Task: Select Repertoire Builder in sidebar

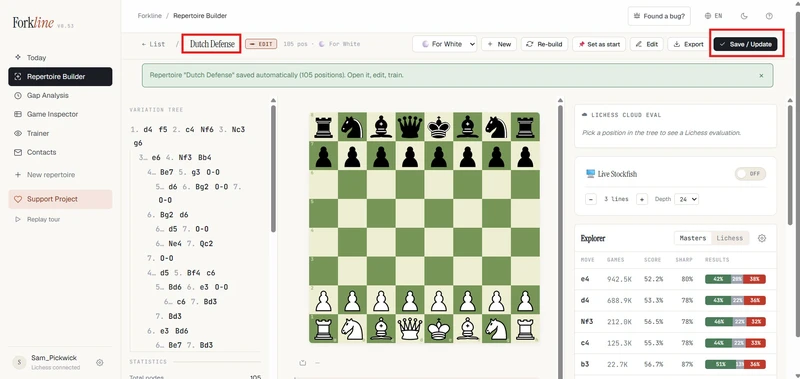Action: click(x=60, y=77)
